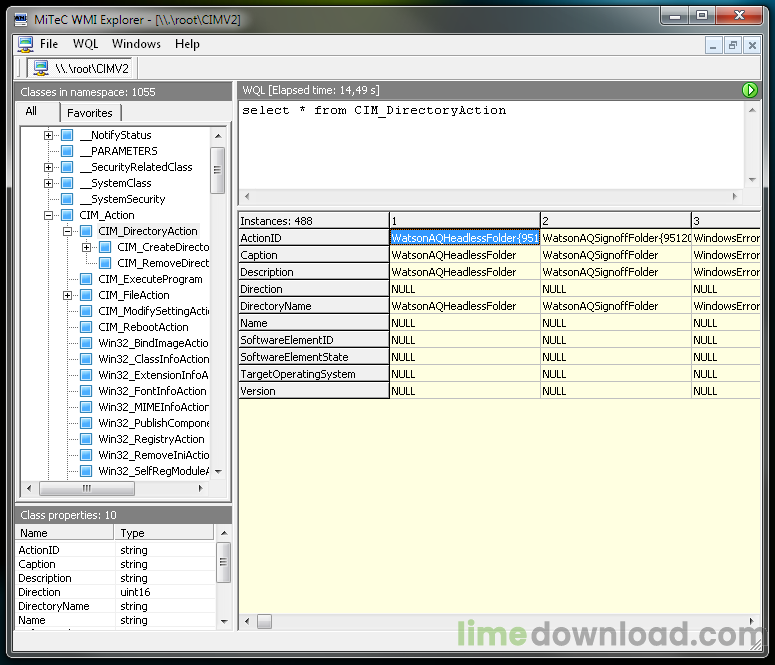Click column 2 header in results grid

tap(615, 221)
